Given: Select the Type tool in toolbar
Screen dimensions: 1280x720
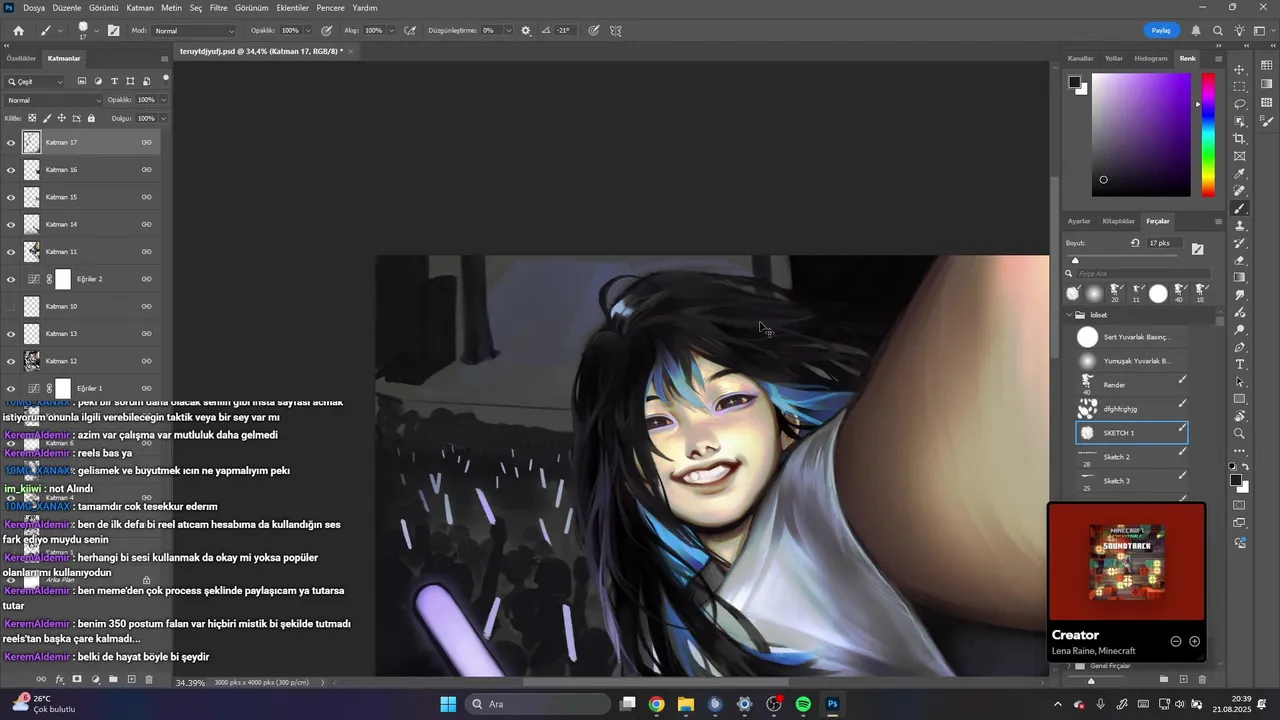Looking at the screenshot, I should point(1240,364).
